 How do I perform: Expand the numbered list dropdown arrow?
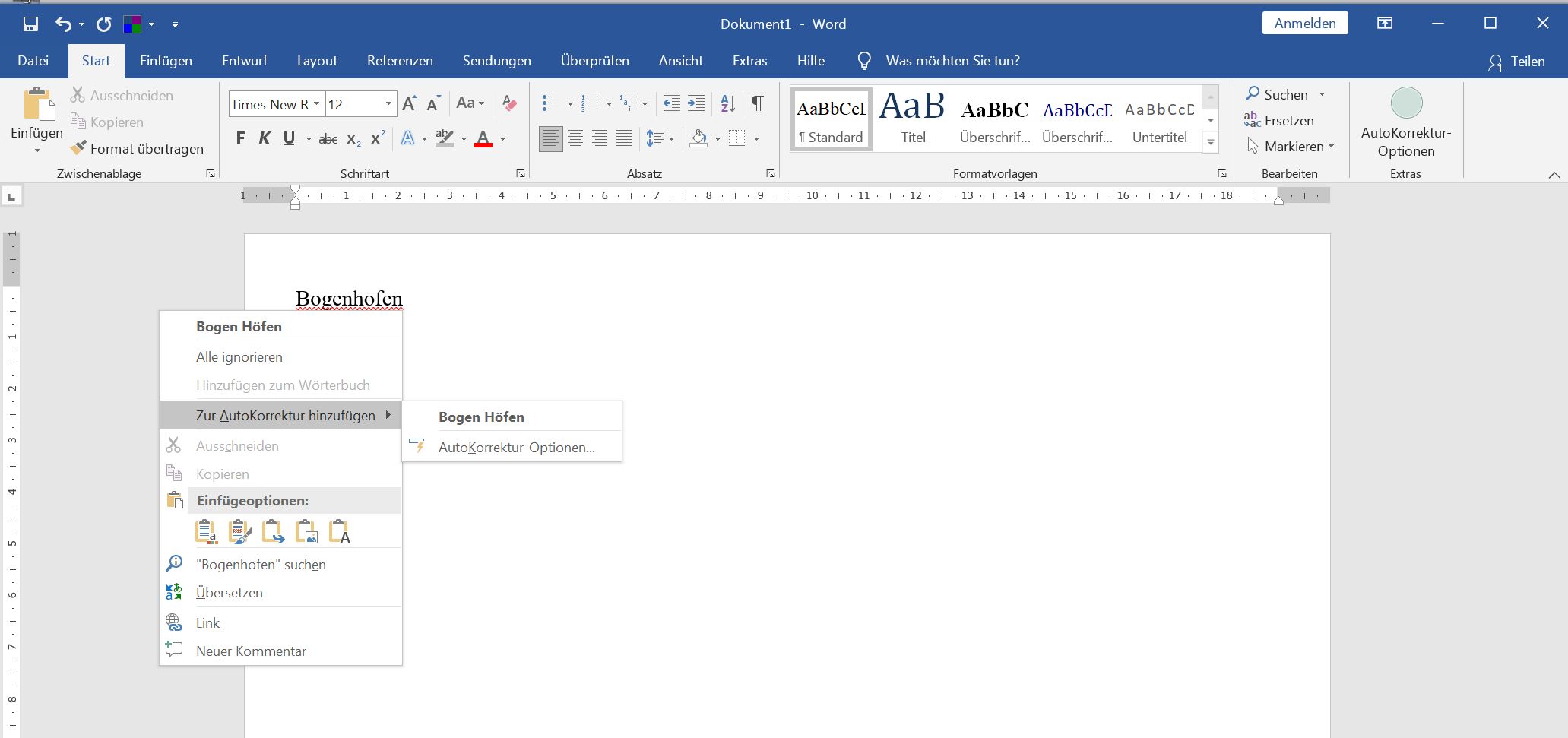coord(609,104)
